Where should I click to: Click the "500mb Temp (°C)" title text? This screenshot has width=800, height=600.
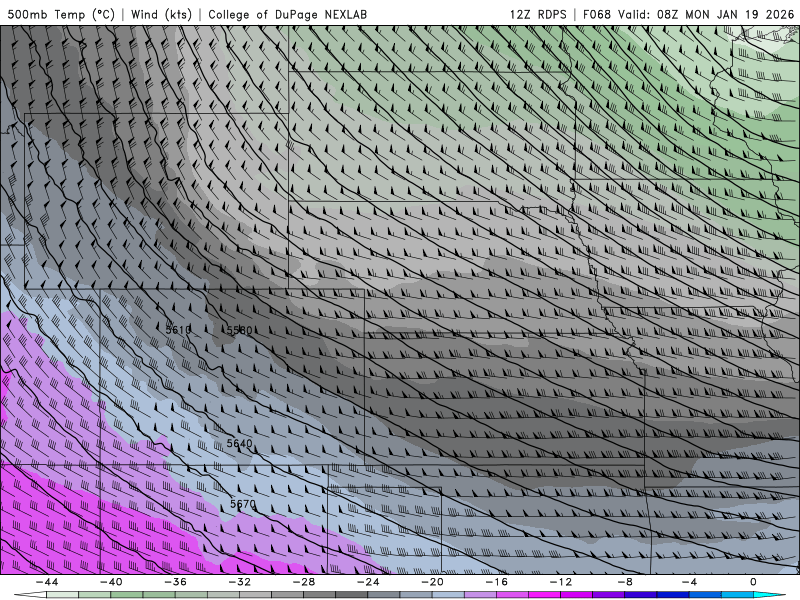[x=61, y=14]
